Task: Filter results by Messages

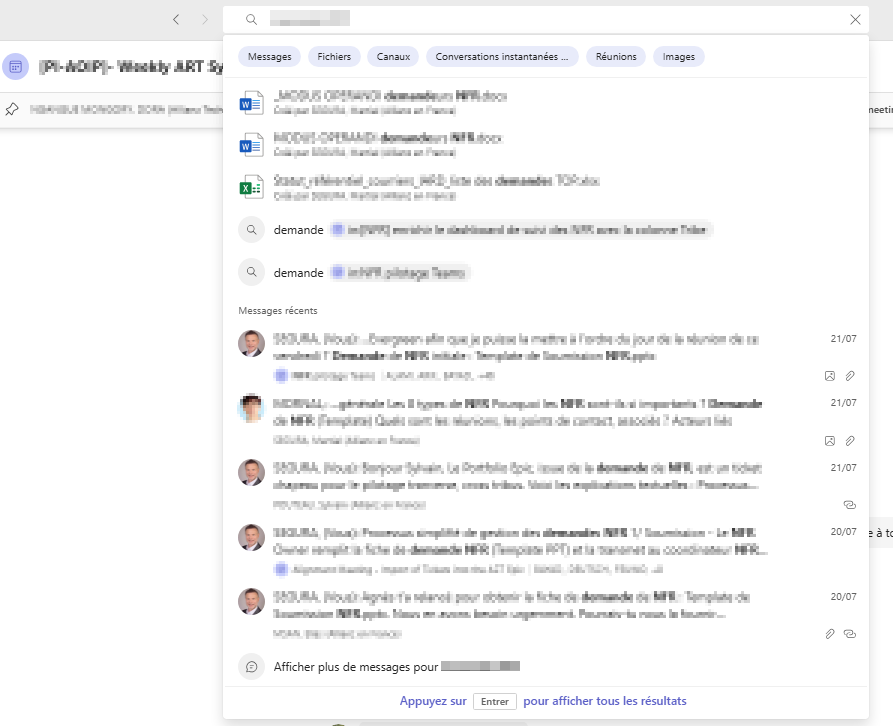Action: 269,56
